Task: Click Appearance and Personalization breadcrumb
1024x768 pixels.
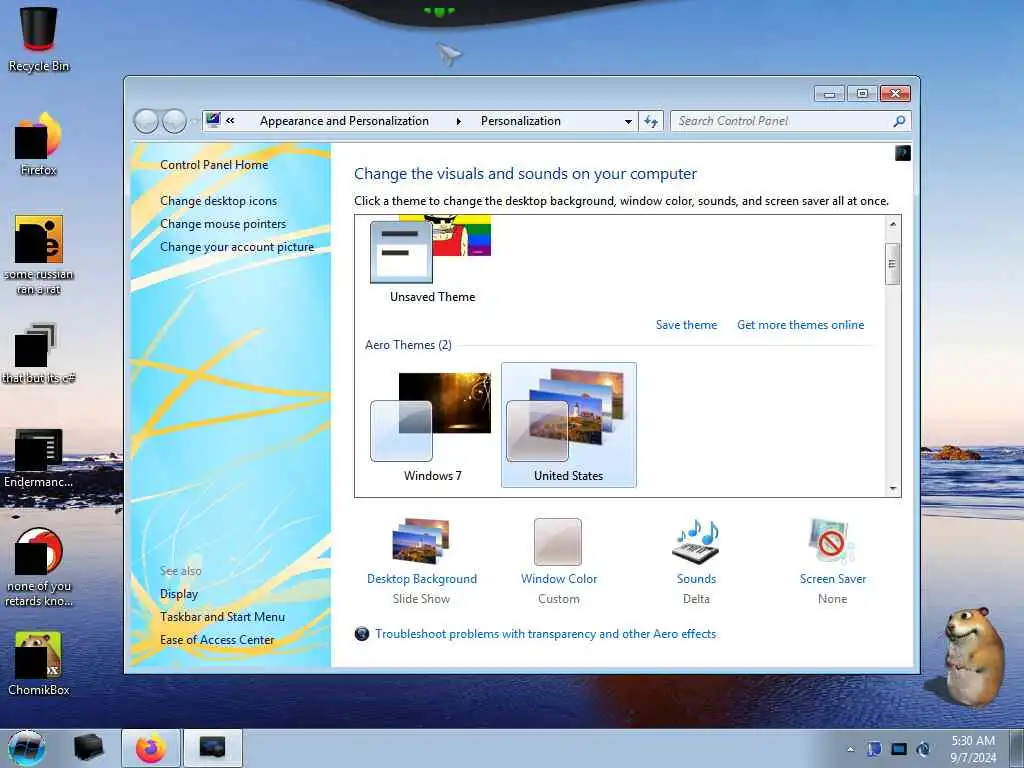Action: [x=344, y=121]
